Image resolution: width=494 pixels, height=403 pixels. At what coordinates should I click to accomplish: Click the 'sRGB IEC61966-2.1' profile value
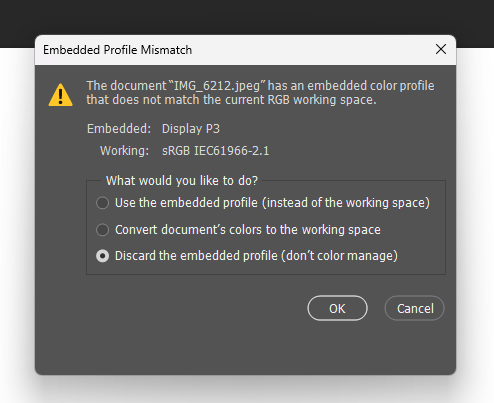click(x=215, y=151)
